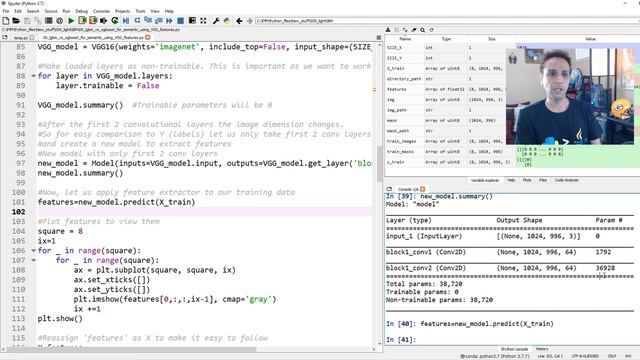Place cursor on line 102 in editor
640x360 pixels.
[204, 212]
